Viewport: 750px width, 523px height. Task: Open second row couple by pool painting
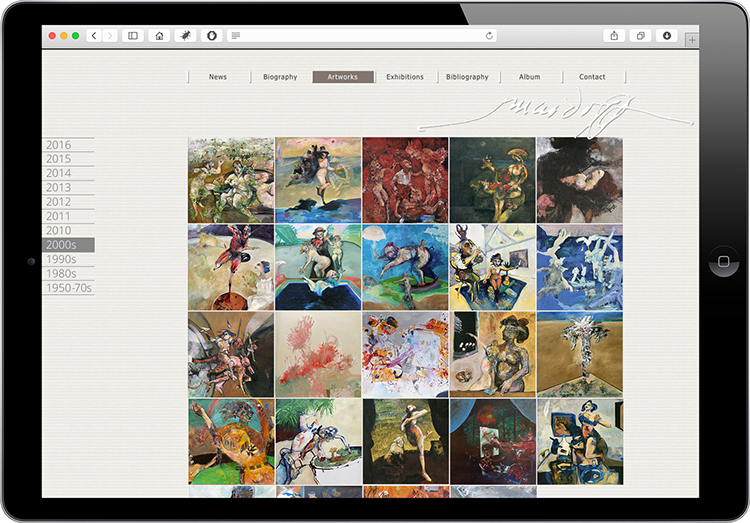[x=318, y=267]
